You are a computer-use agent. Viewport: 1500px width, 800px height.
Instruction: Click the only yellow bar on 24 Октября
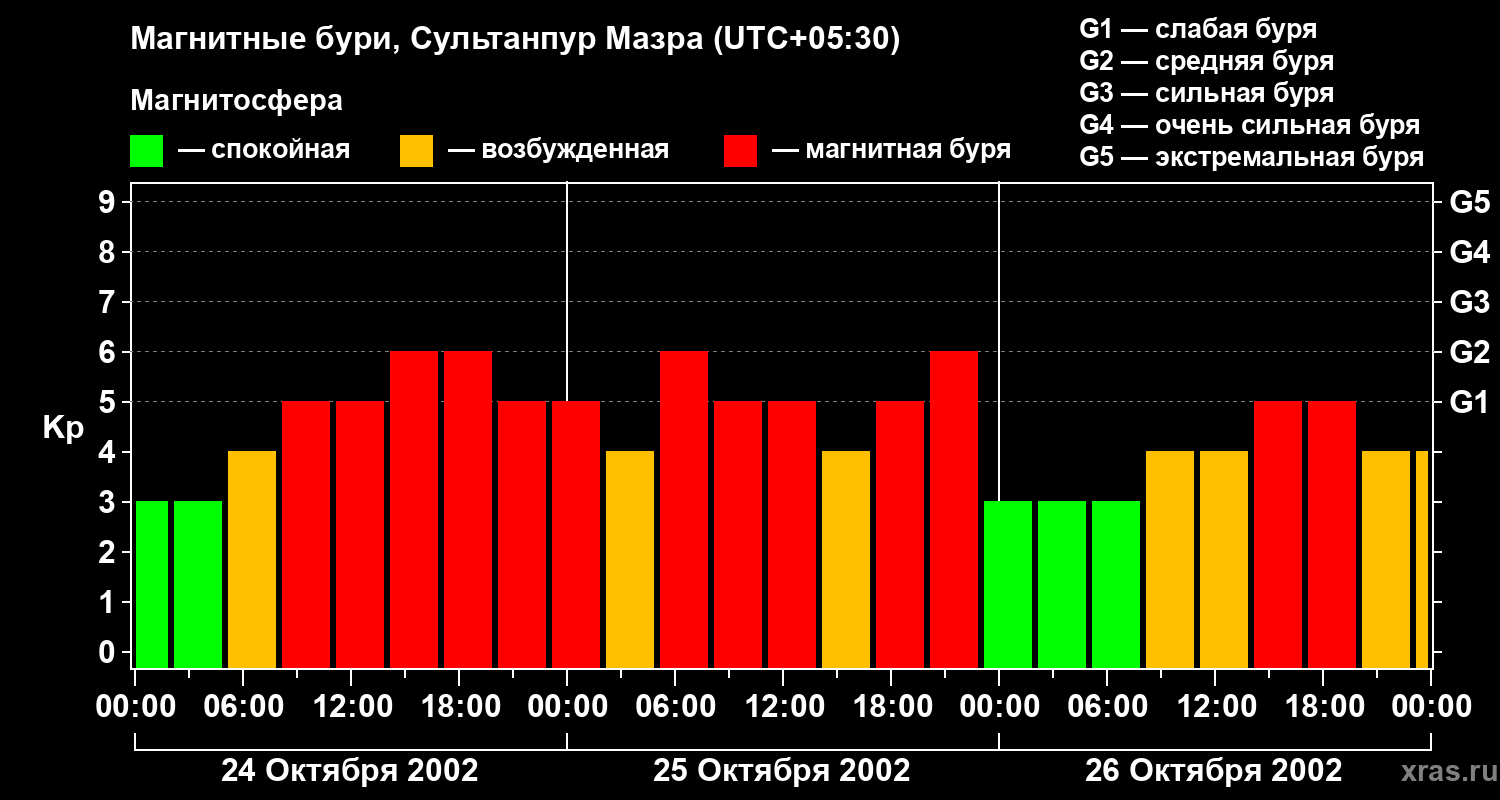tap(252, 559)
